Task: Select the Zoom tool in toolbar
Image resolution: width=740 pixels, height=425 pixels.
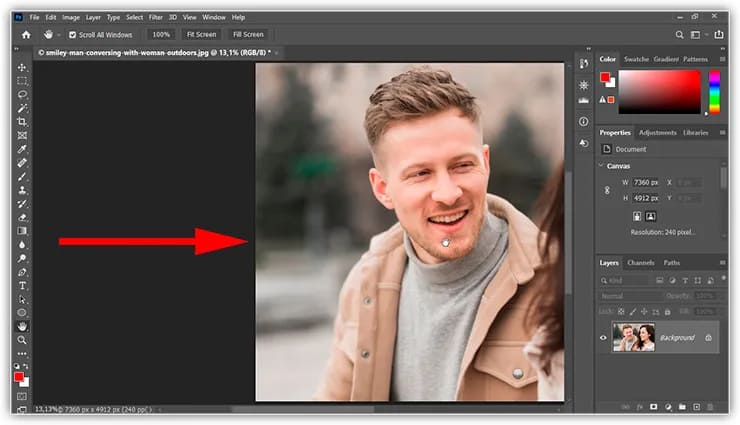Action: tap(22, 340)
